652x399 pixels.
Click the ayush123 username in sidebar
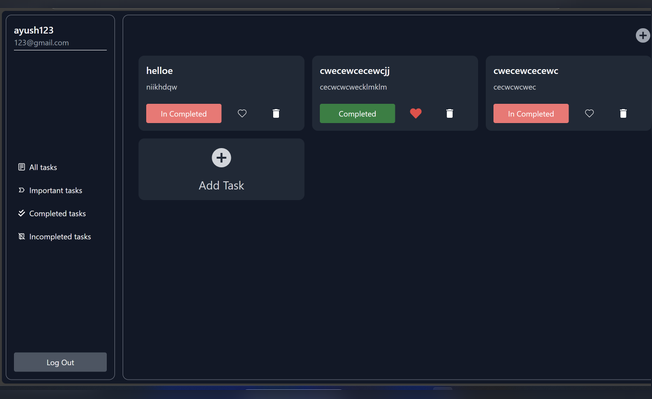tap(34, 30)
